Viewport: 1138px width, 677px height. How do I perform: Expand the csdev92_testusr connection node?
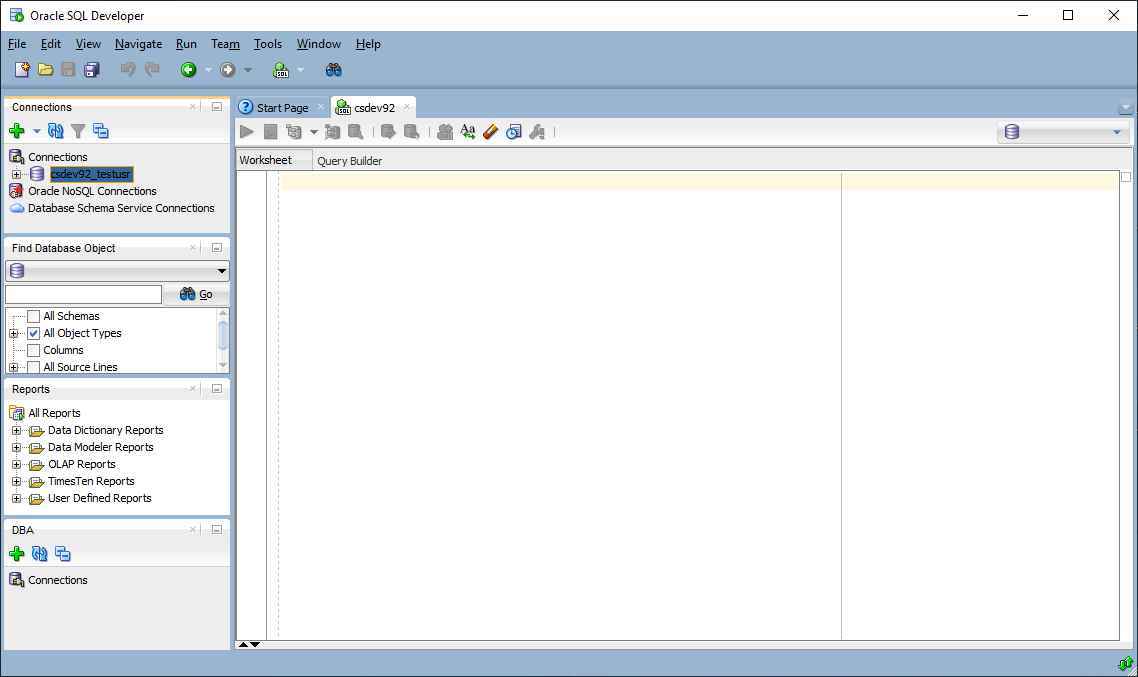[x=16, y=174]
